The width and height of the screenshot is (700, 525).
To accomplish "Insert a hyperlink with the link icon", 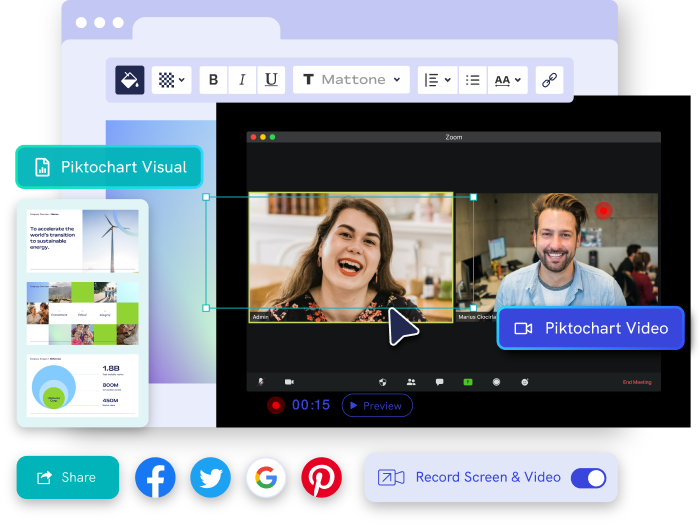I will (549, 80).
